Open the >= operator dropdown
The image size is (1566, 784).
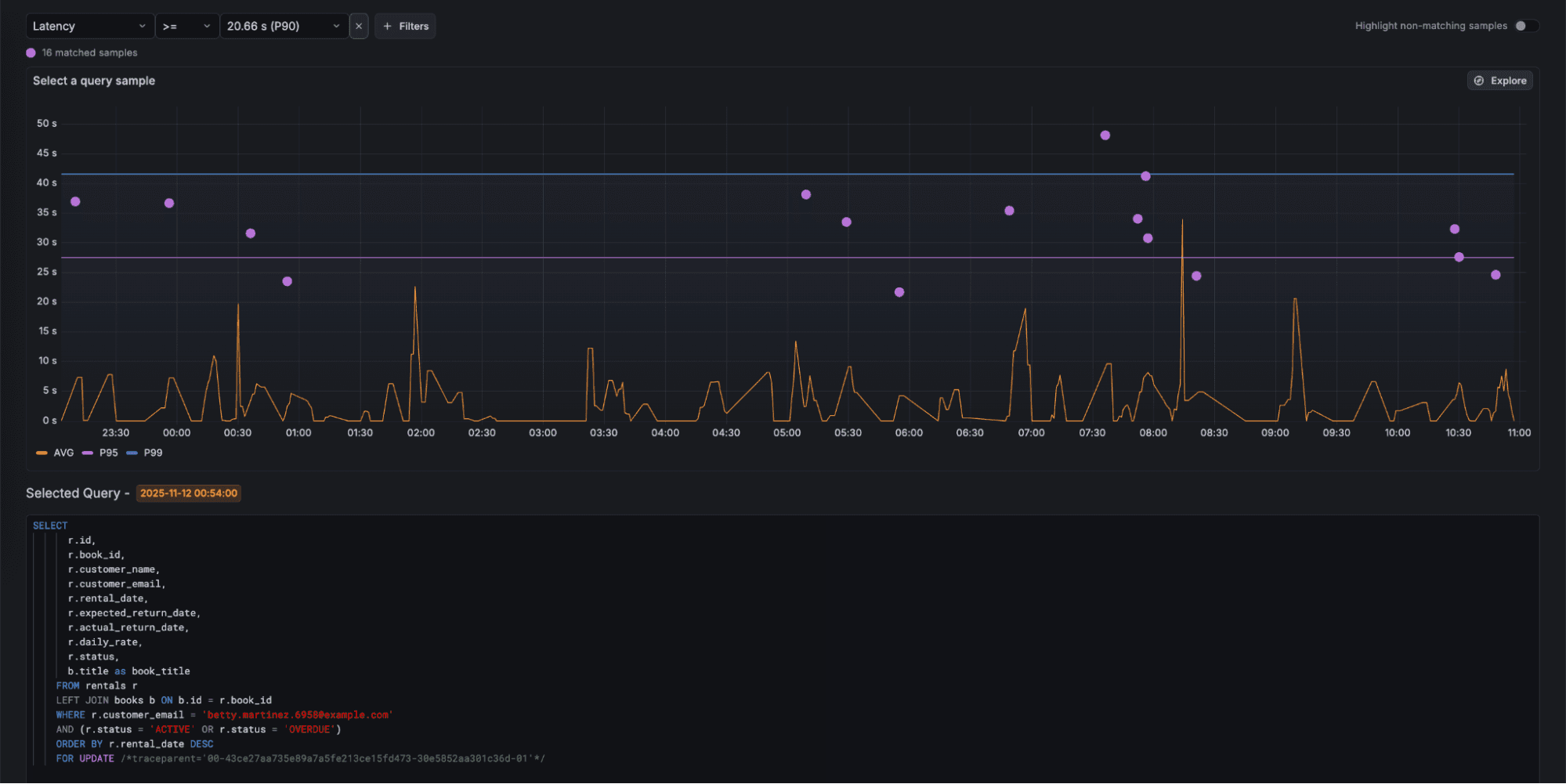(187, 25)
